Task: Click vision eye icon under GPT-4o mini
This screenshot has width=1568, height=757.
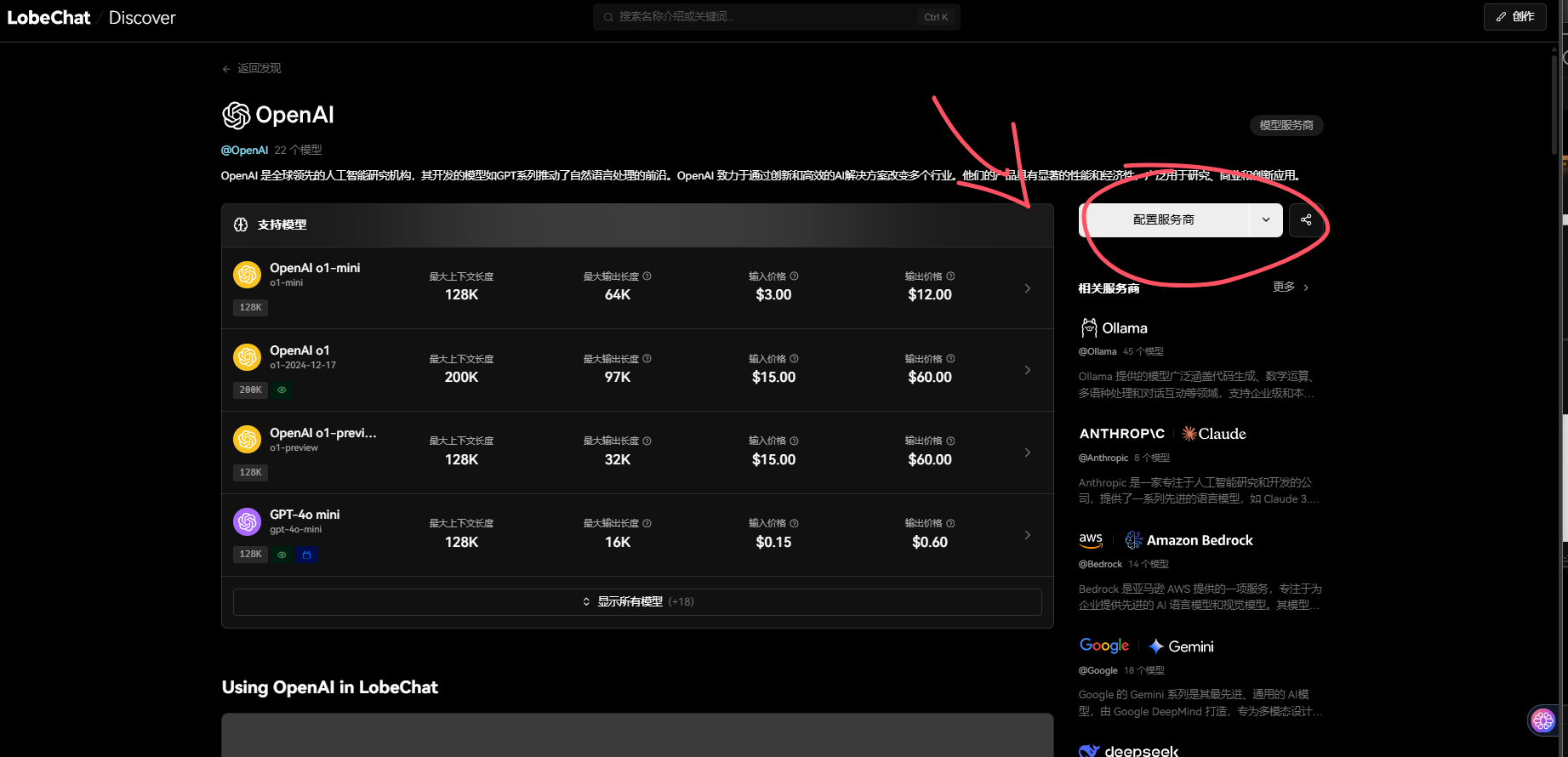Action: coord(282,555)
